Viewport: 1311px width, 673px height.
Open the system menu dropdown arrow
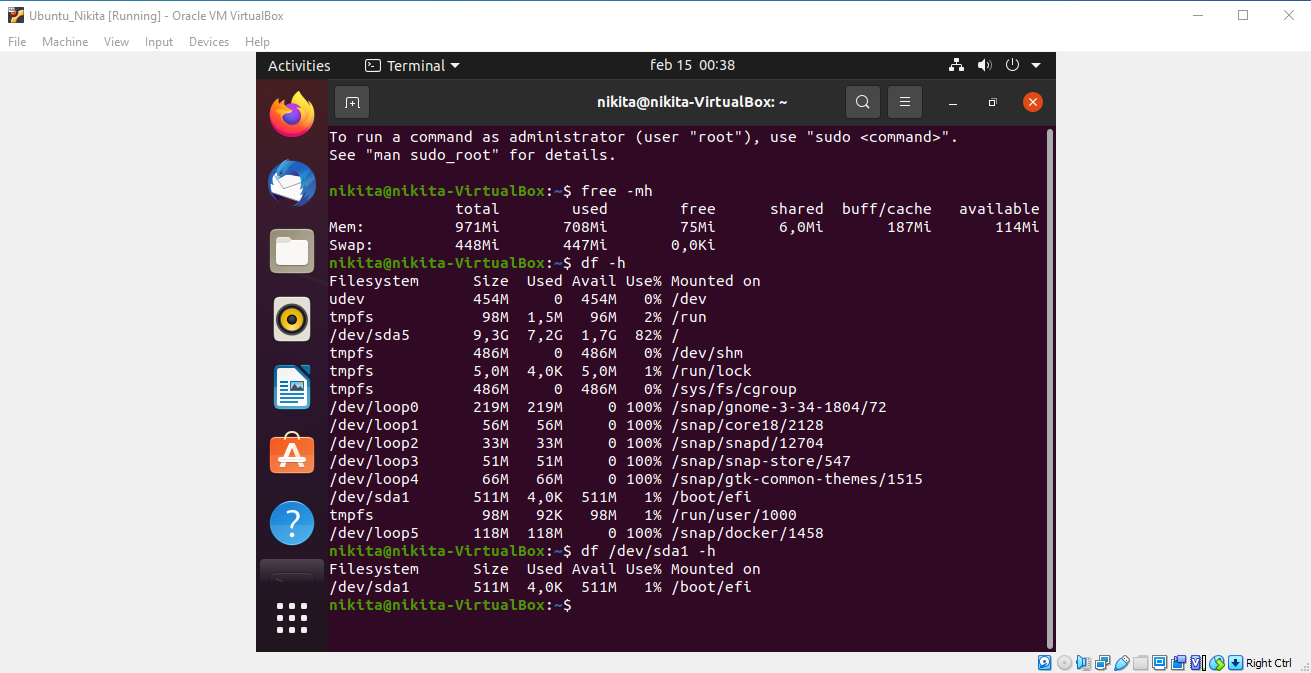1036,66
